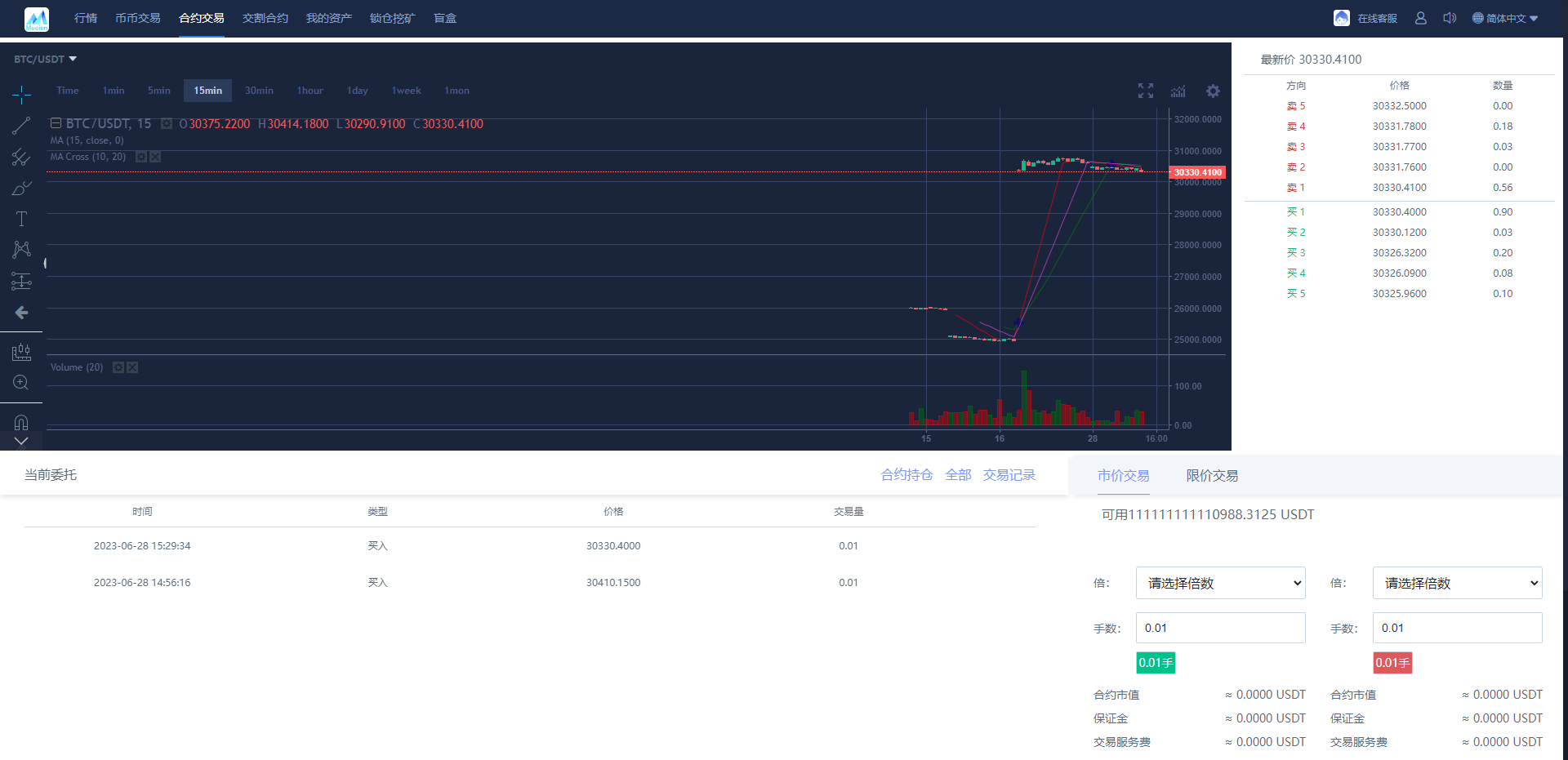
Task: Open chart settings gear icon
Action: coord(1213,91)
